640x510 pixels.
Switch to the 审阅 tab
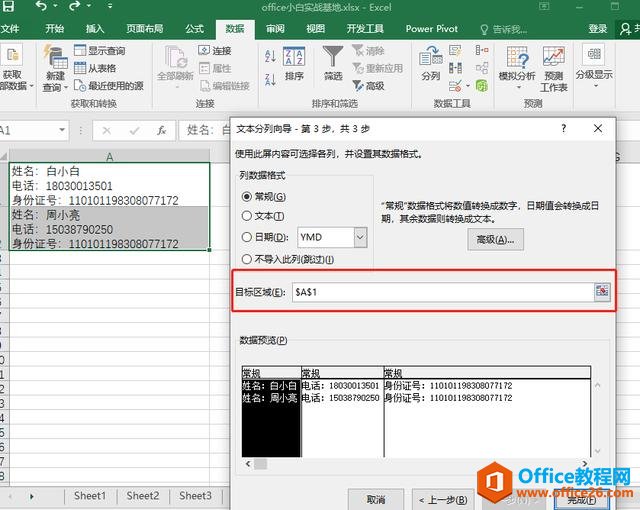point(275,29)
